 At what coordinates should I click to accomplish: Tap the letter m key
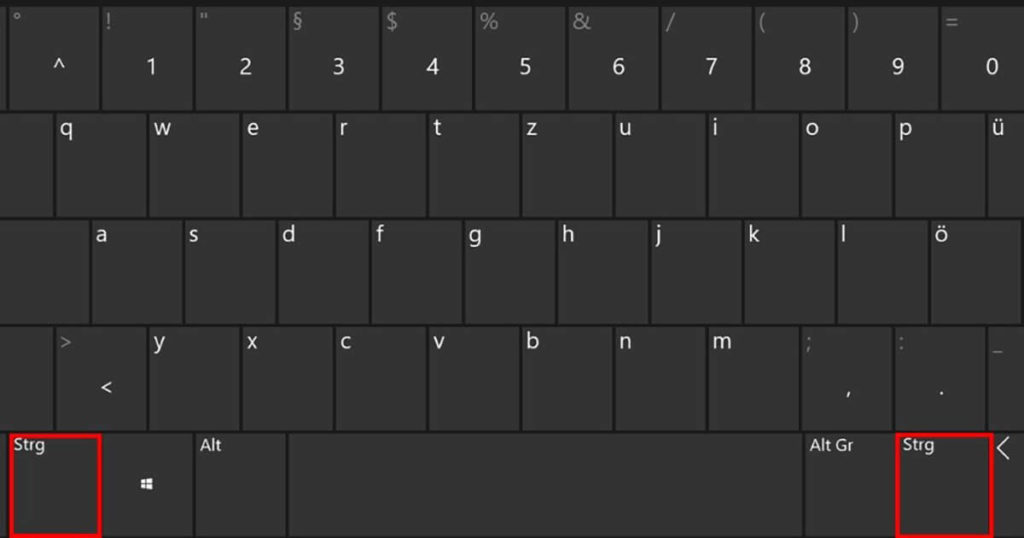[753, 379]
